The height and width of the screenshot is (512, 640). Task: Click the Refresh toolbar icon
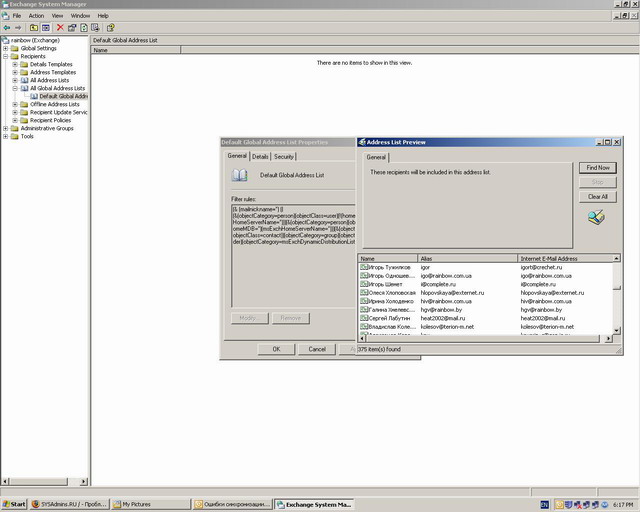click(84, 28)
